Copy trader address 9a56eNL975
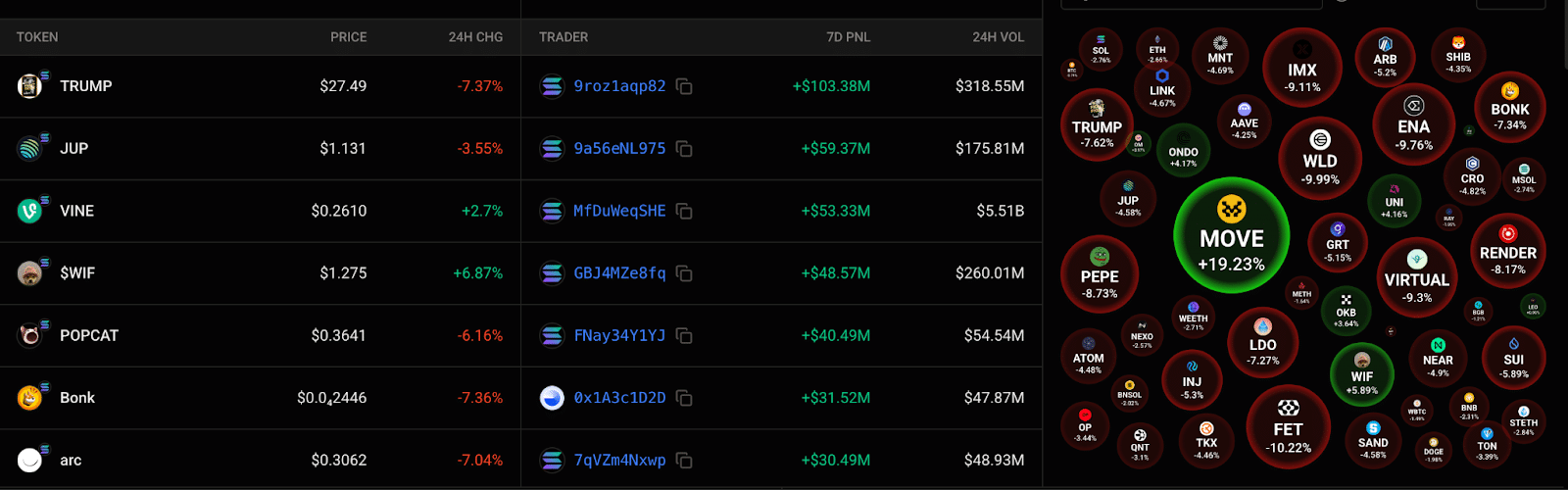 click(684, 149)
